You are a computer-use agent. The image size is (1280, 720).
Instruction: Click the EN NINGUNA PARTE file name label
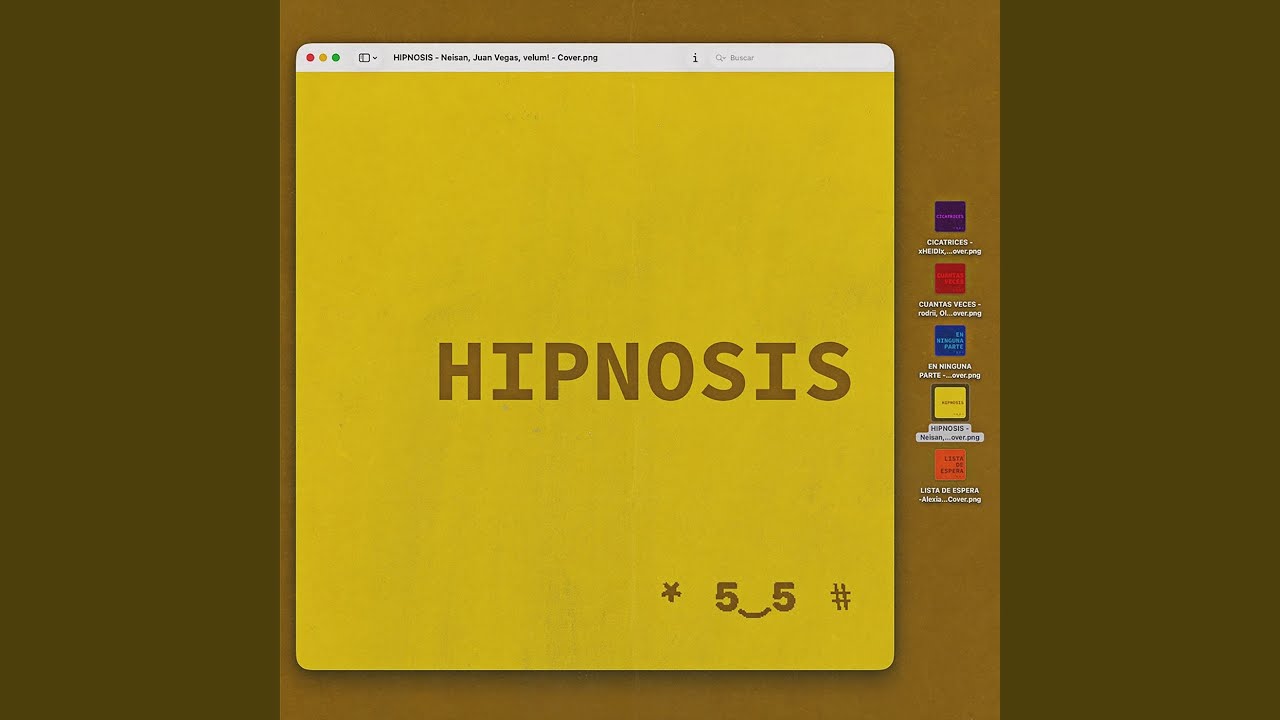[x=950, y=371]
